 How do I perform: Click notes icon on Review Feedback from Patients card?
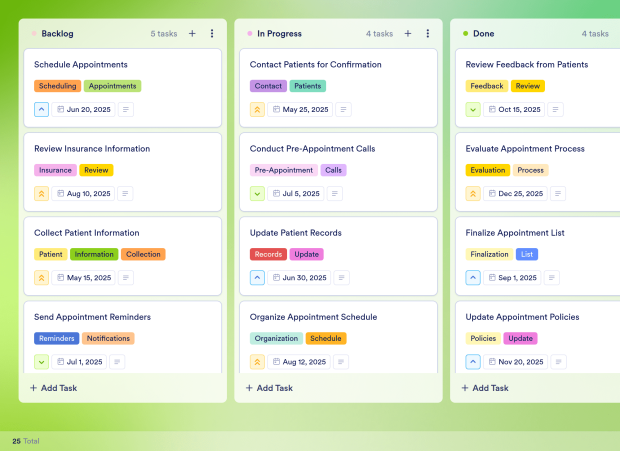(555, 109)
